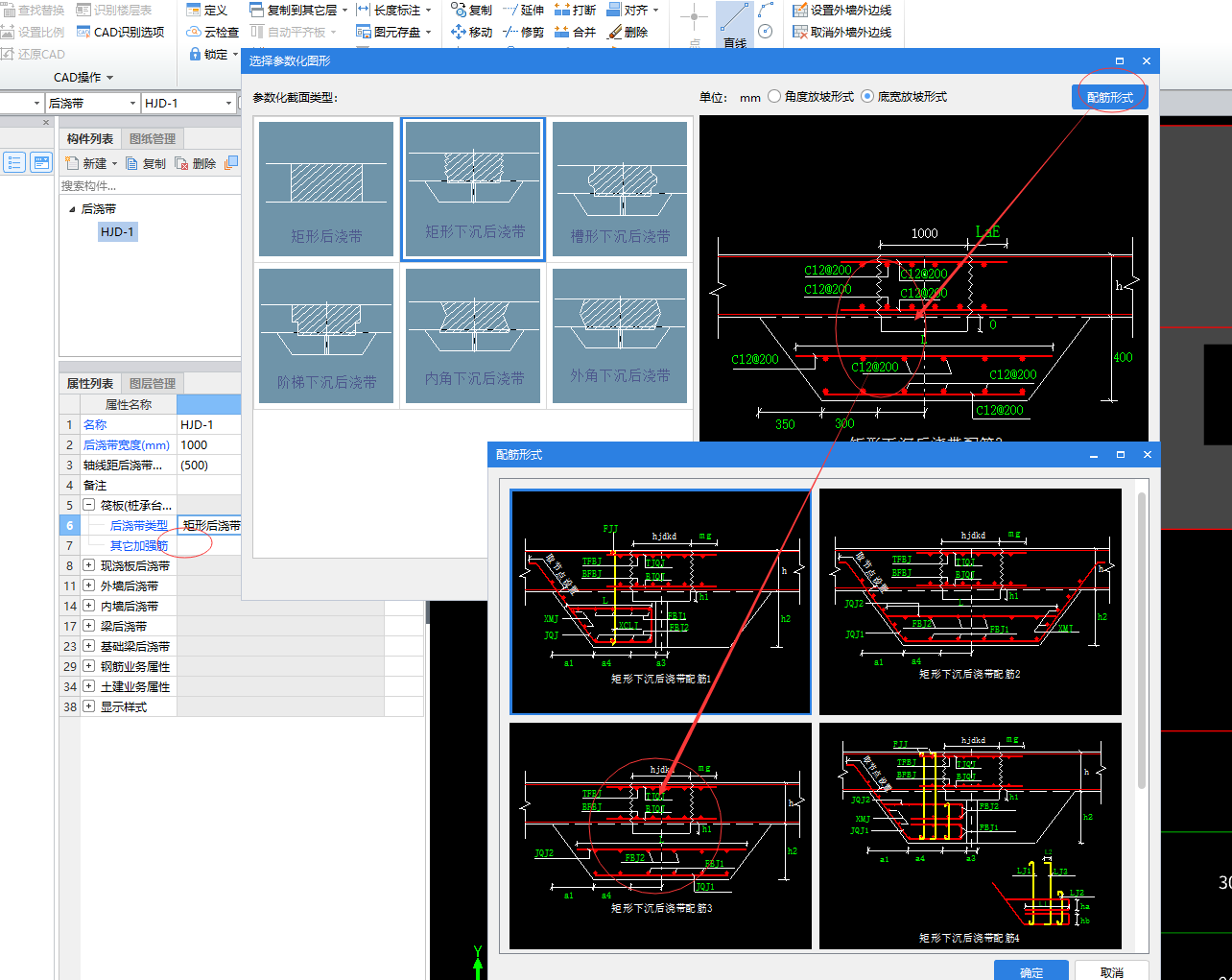Click 取消外墙外边线 tool
This screenshot has width=1232, height=980.
842,32
